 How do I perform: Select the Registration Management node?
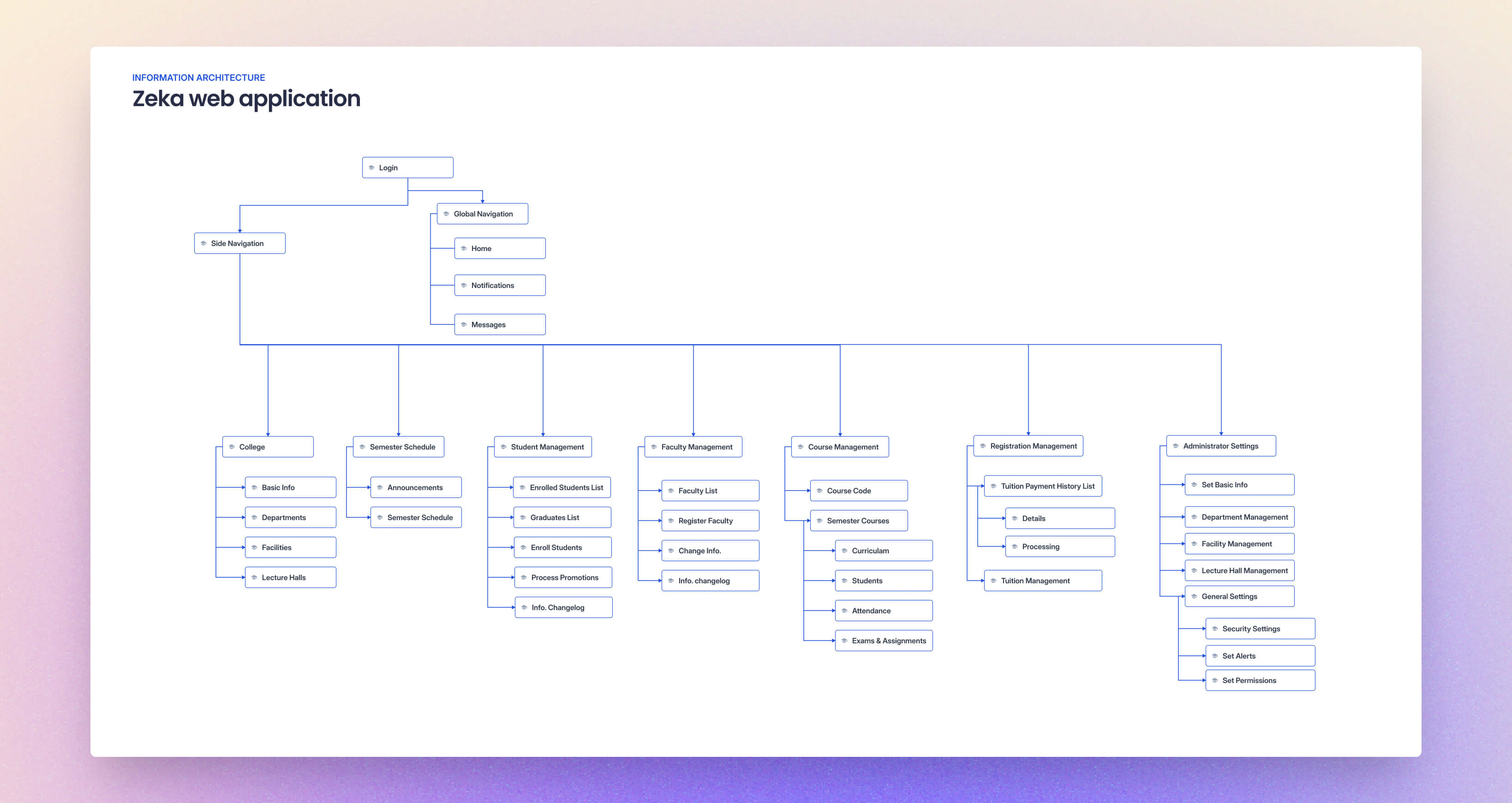pos(1028,446)
